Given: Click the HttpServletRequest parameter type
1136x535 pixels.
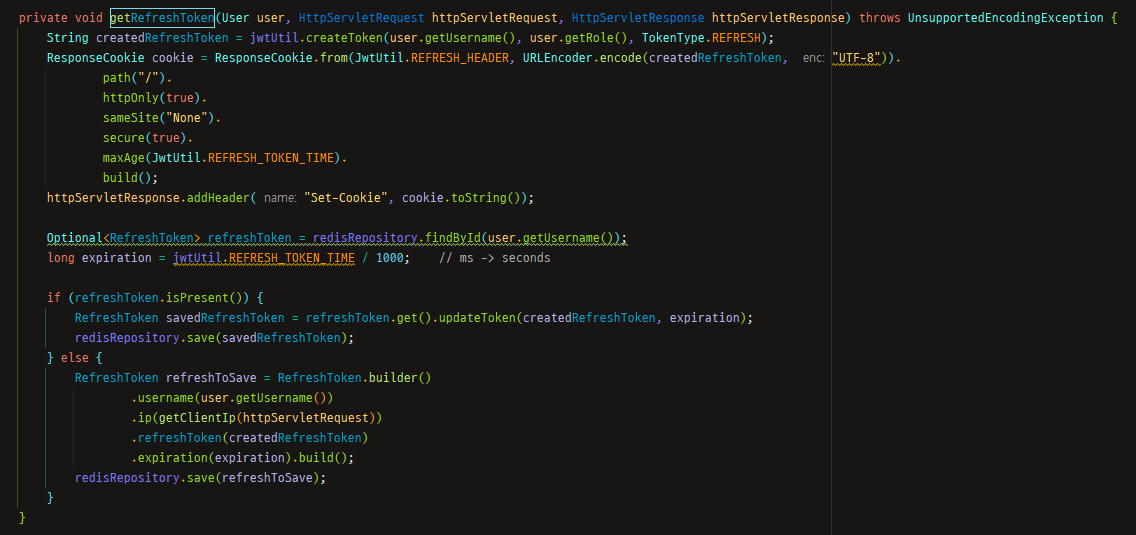Looking at the screenshot, I should point(361,17).
